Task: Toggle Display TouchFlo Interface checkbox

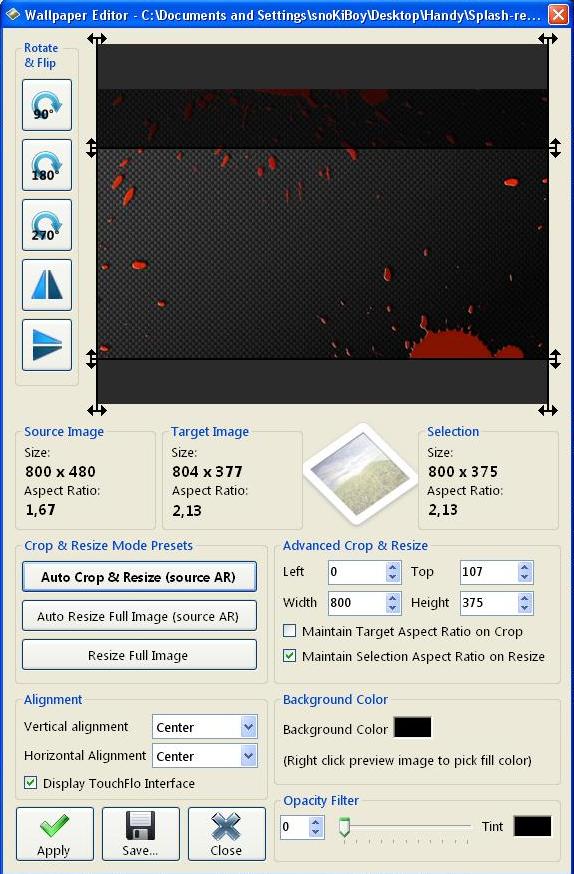Action: coord(31,783)
